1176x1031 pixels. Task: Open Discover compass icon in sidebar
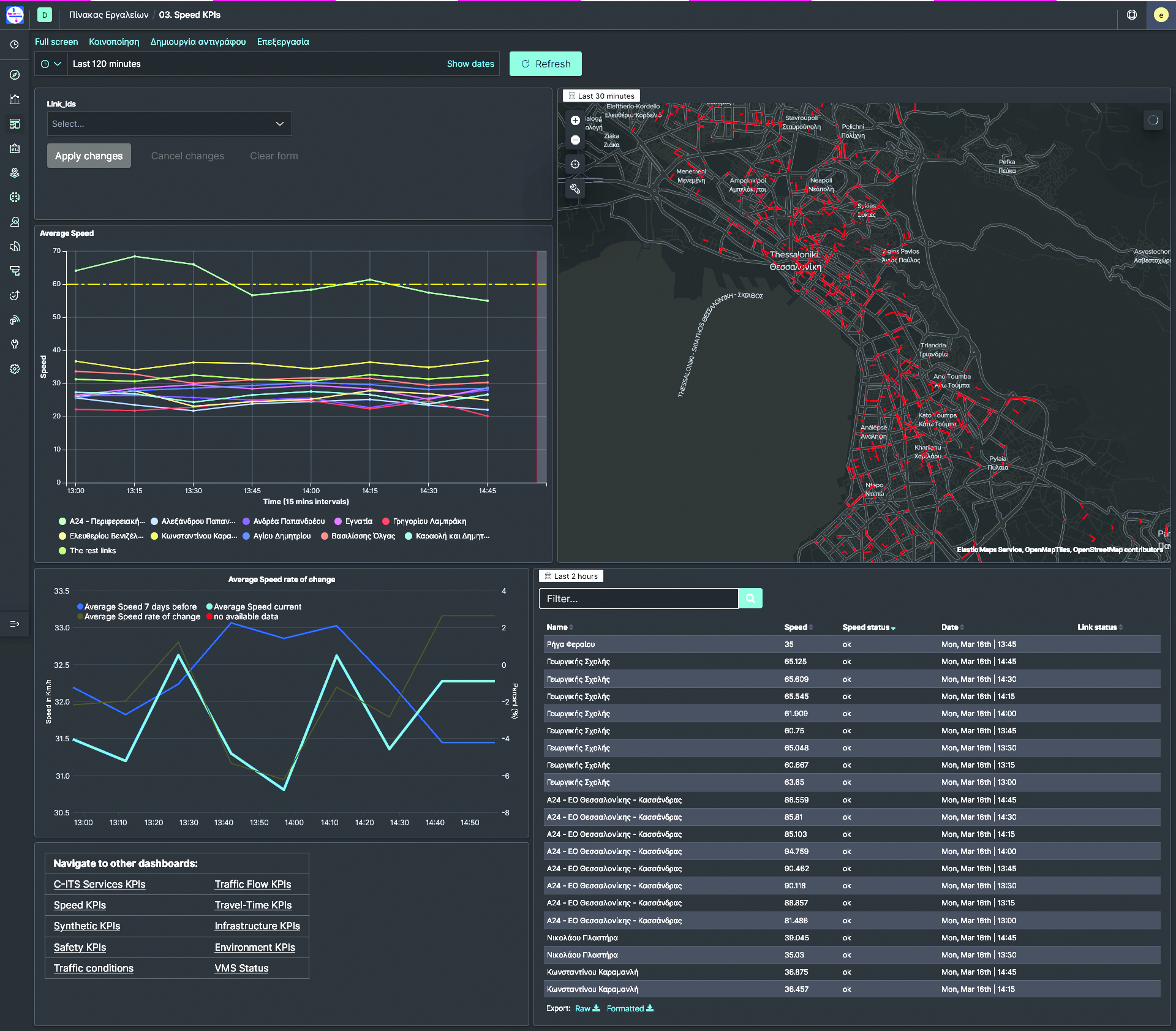[15, 75]
